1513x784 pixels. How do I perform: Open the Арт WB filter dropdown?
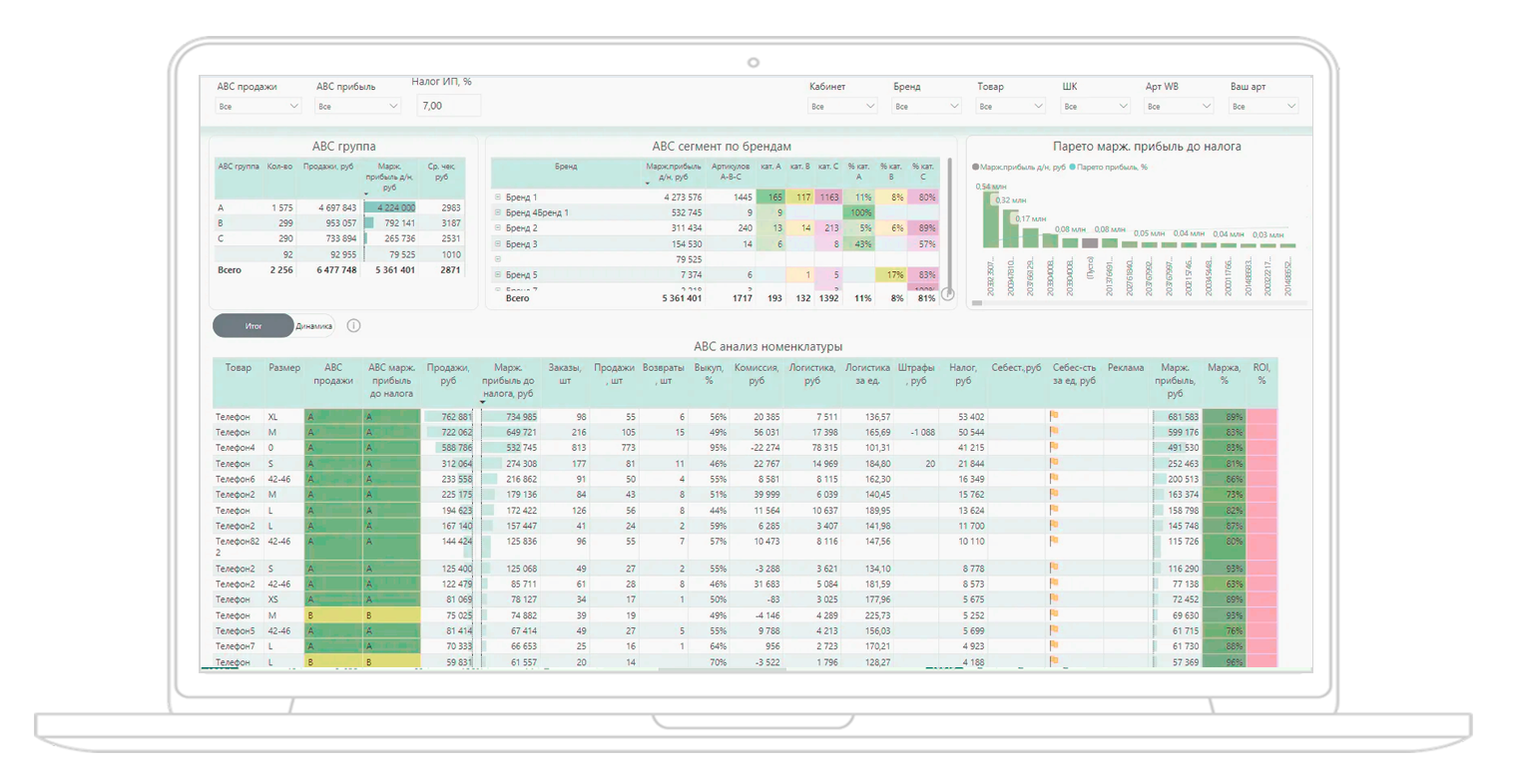pyautogui.click(x=1179, y=106)
